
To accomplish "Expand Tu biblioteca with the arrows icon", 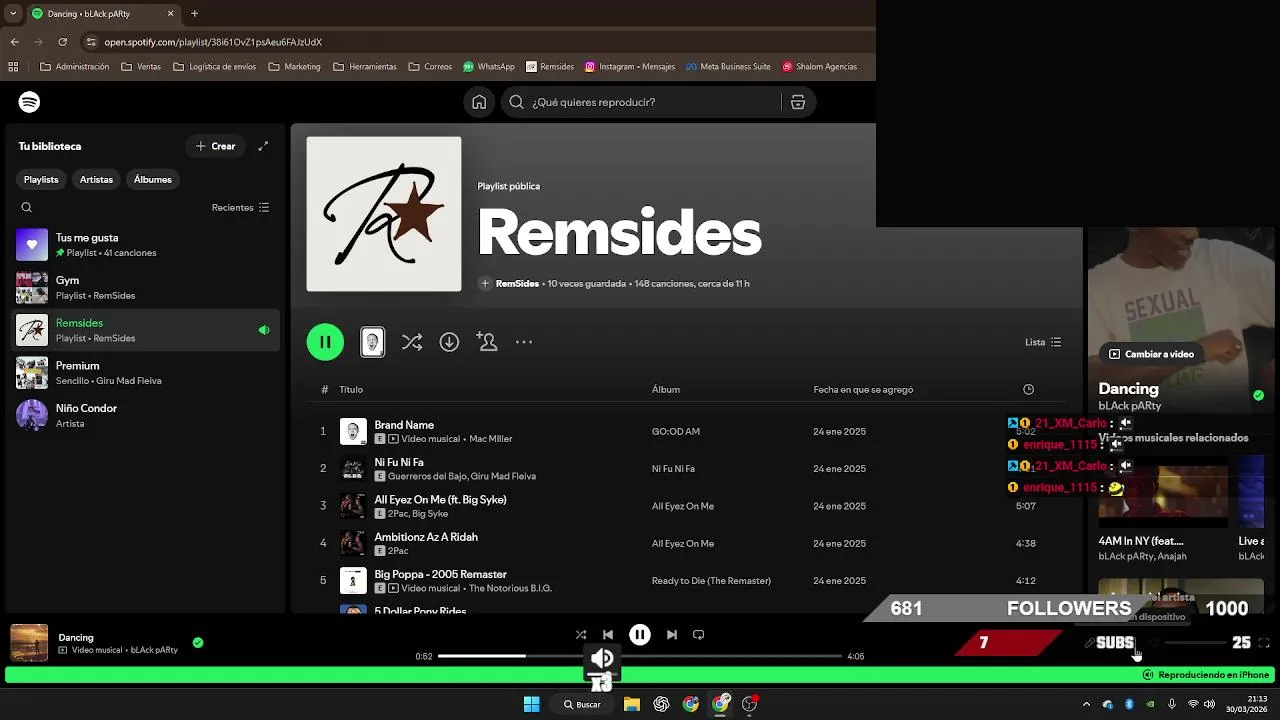I will pos(263,146).
